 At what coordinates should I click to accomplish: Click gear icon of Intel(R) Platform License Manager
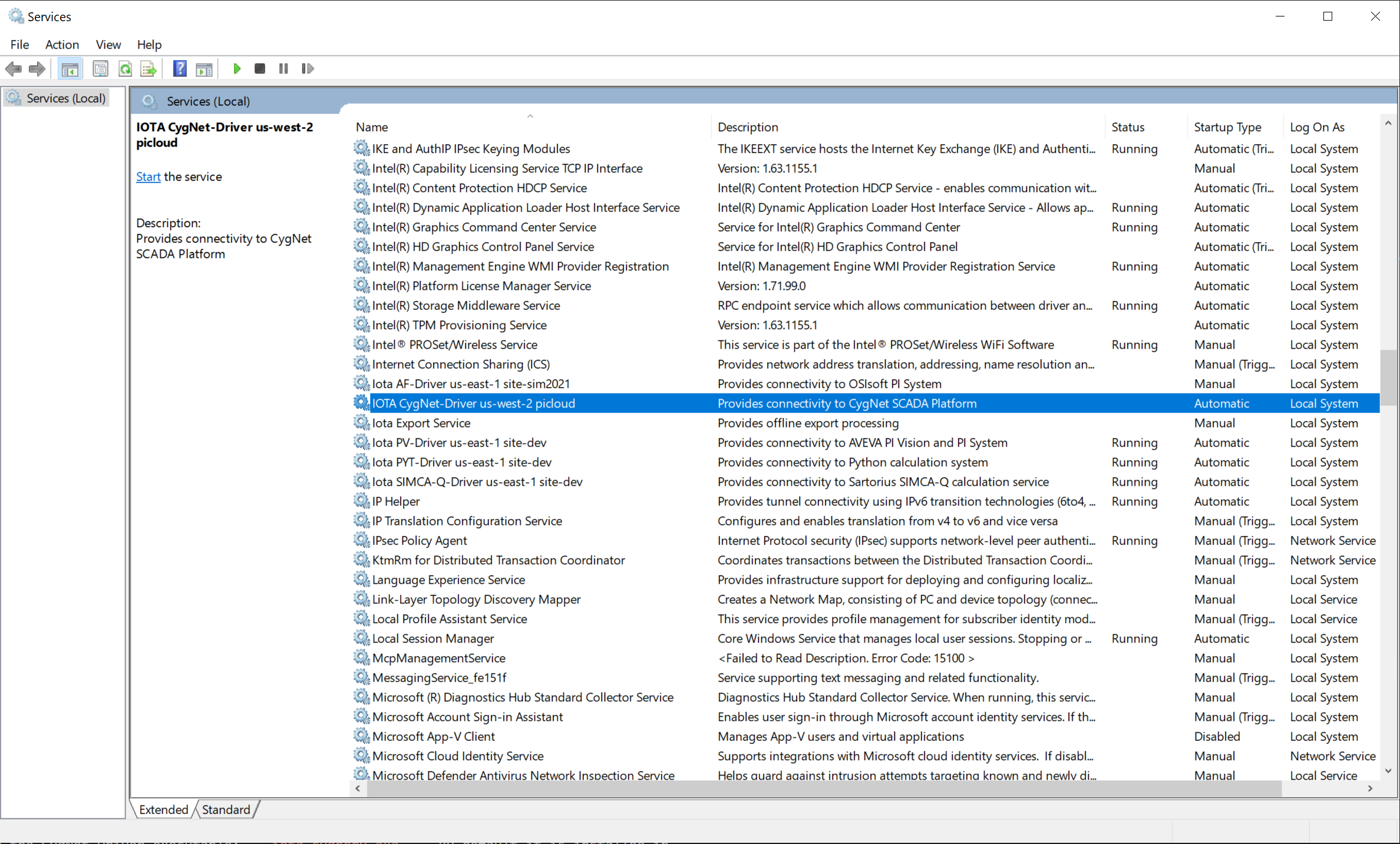[361, 286]
